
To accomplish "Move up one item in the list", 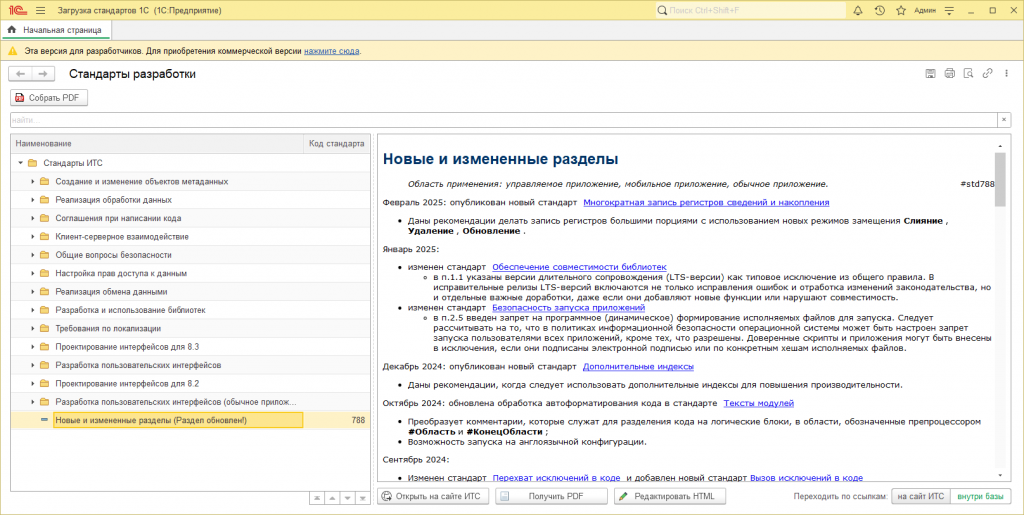I will [x=332, y=498].
